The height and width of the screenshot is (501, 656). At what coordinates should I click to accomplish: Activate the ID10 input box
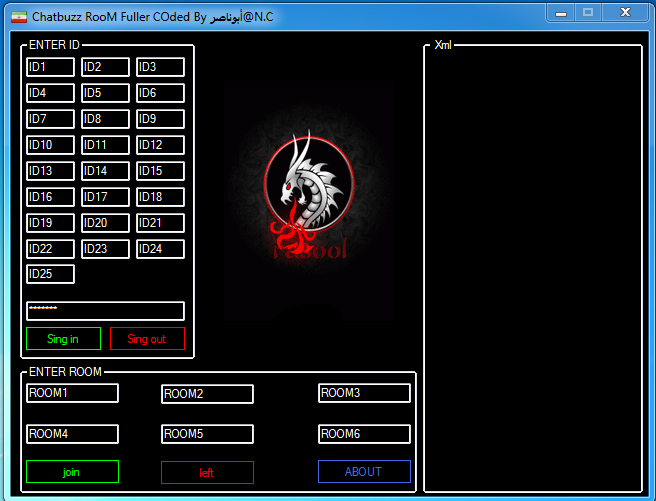point(50,145)
